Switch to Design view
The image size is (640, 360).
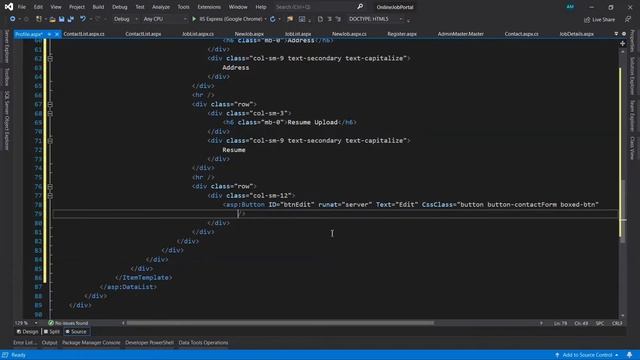[27, 332]
